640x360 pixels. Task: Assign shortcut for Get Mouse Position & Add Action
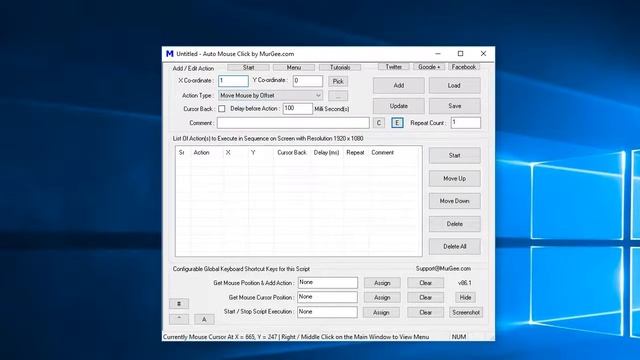[382, 283]
